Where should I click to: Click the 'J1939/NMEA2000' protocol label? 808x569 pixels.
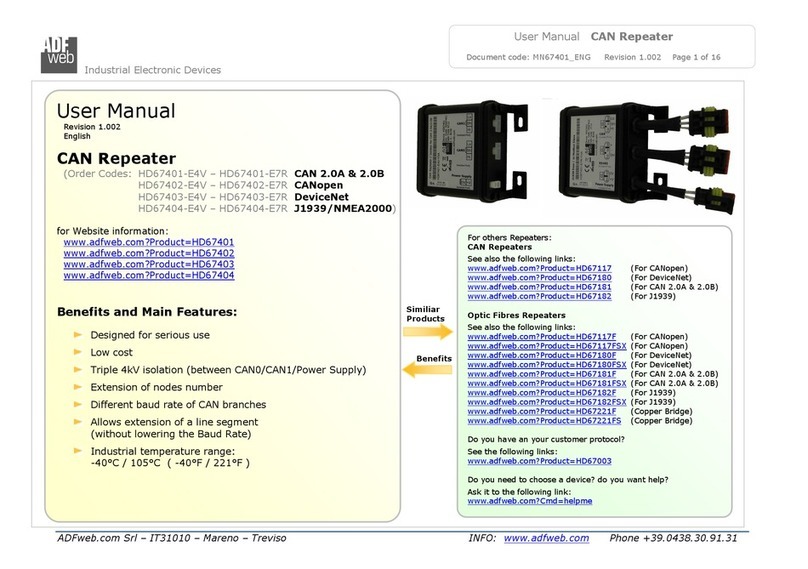tap(343, 208)
